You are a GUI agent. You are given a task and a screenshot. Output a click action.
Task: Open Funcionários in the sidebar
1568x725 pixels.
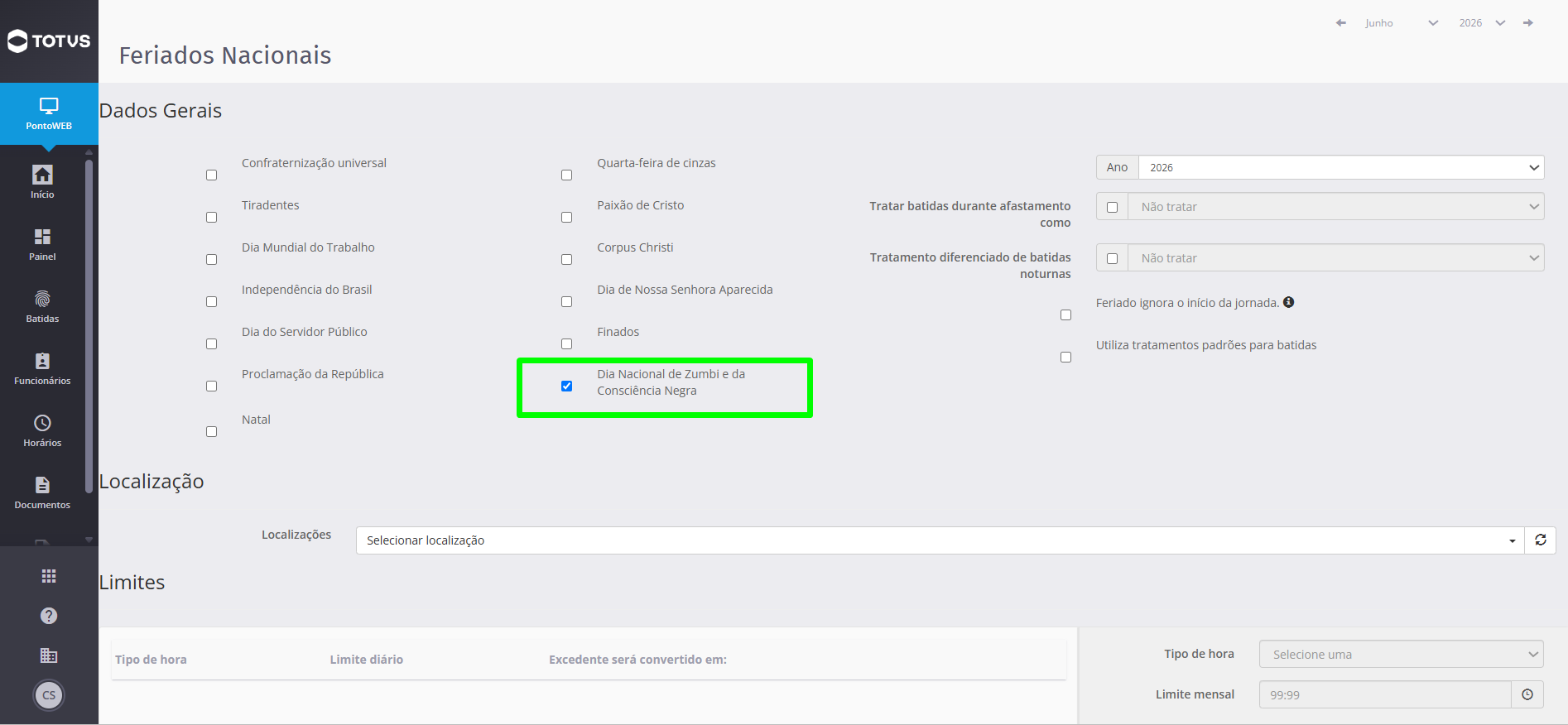click(42, 368)
